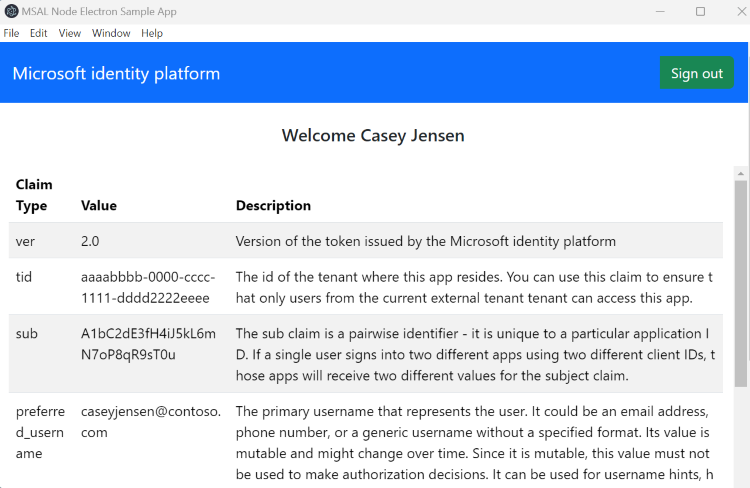Click the caseyjensen@contoso.com value

151,421
